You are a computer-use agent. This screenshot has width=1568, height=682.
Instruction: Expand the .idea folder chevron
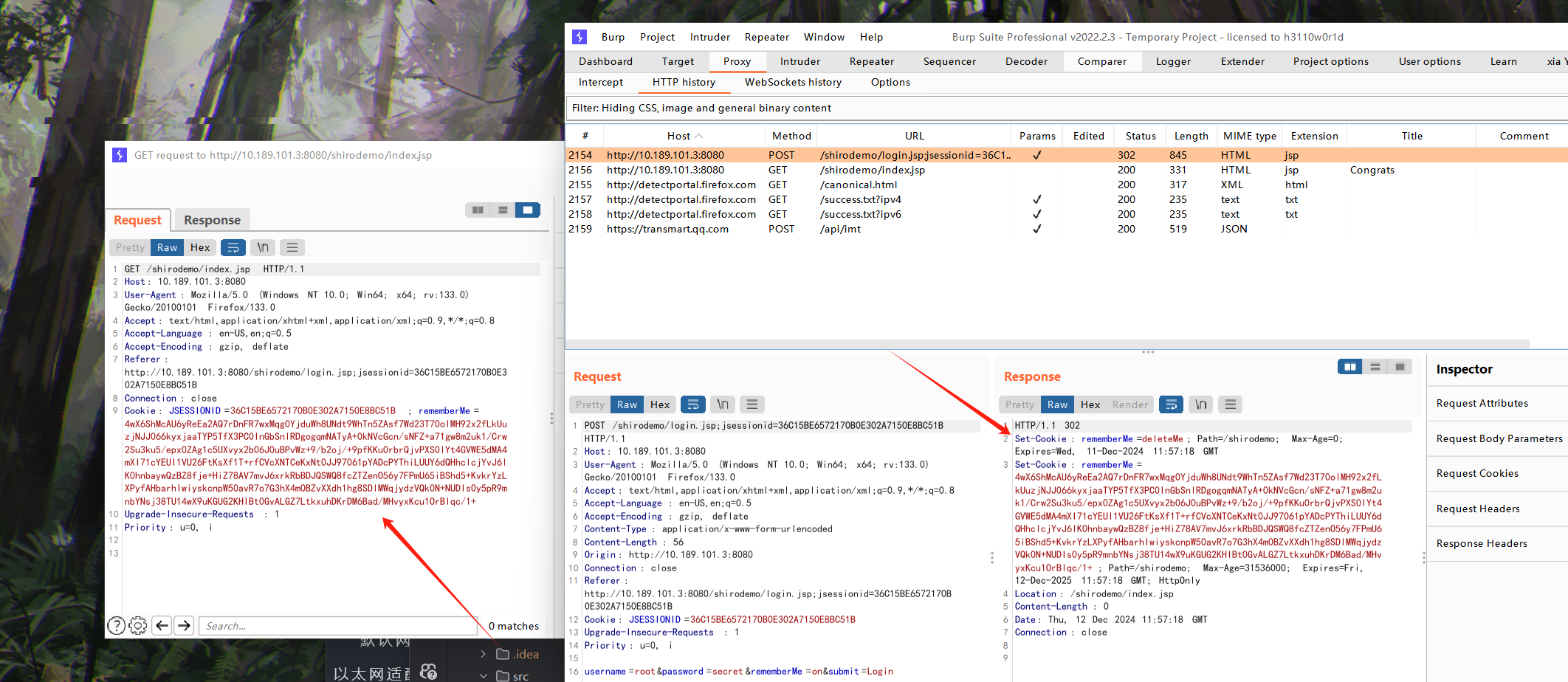click(x=484, y=654)
